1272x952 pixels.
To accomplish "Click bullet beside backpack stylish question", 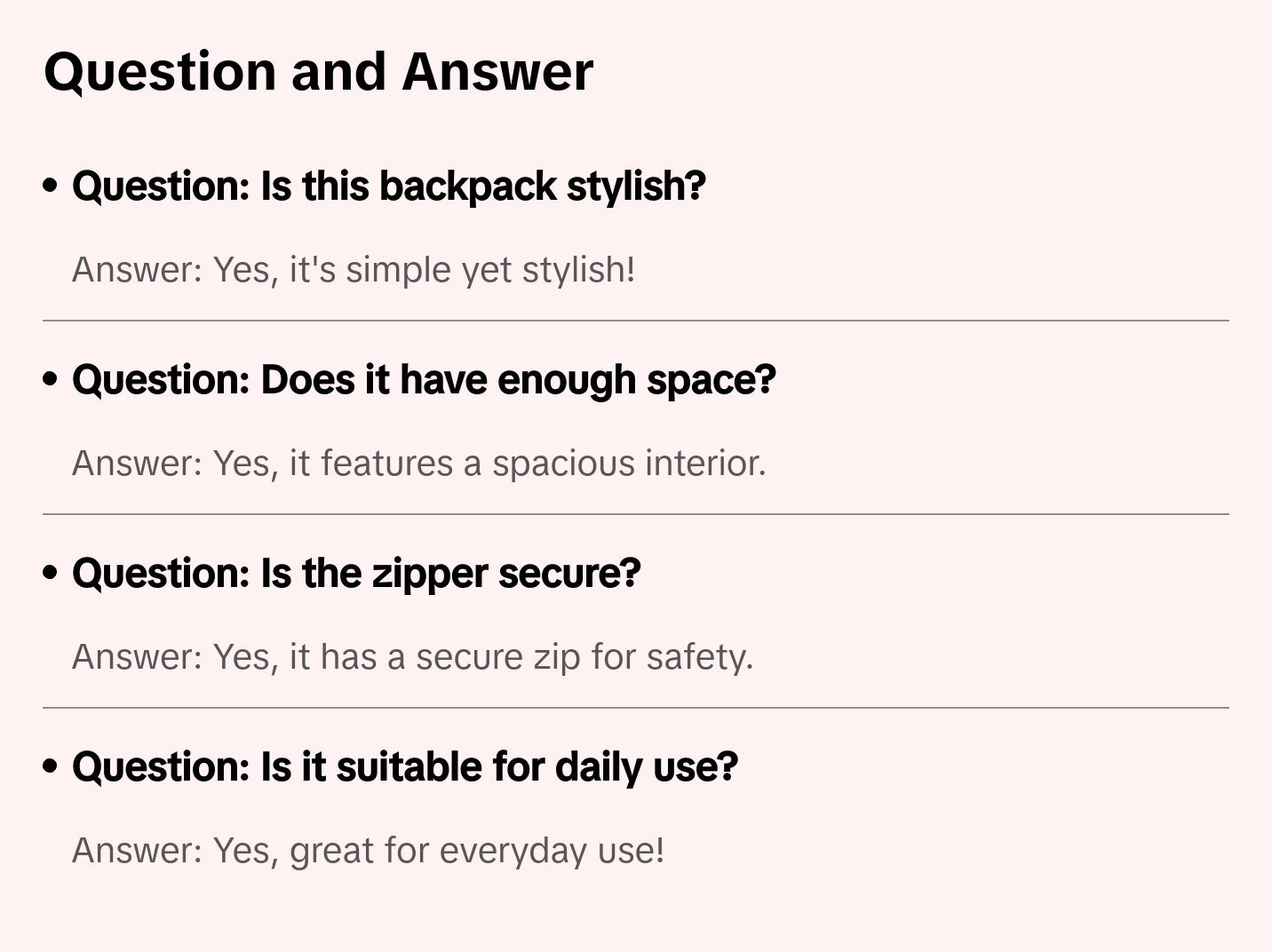I will [x=51, y=186].
